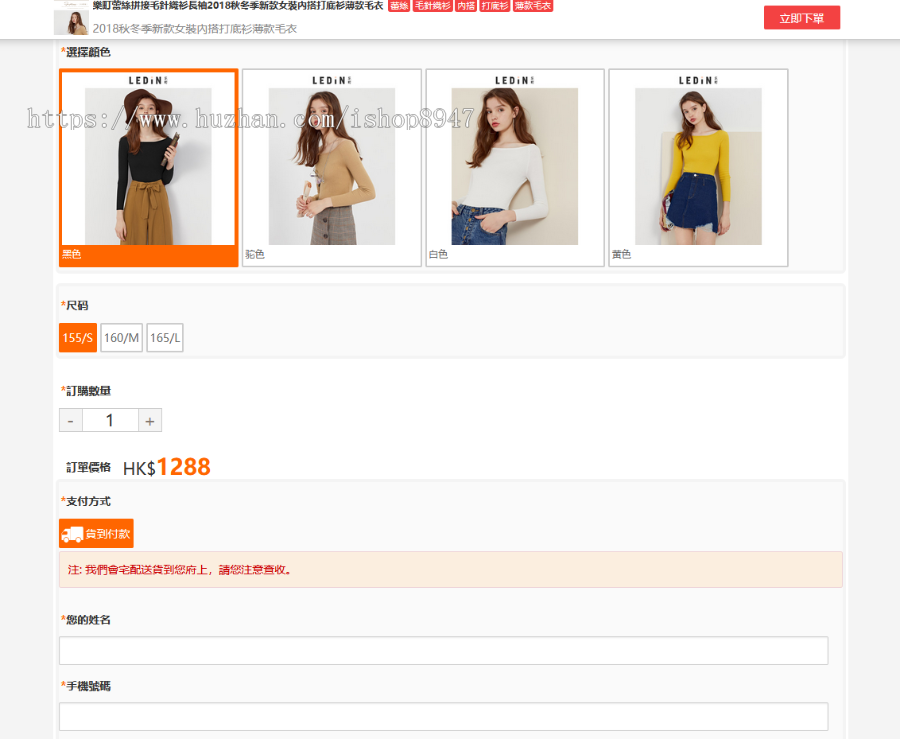Select the 黑色 black color option
The image size is (900, 739).
(148, 167)
